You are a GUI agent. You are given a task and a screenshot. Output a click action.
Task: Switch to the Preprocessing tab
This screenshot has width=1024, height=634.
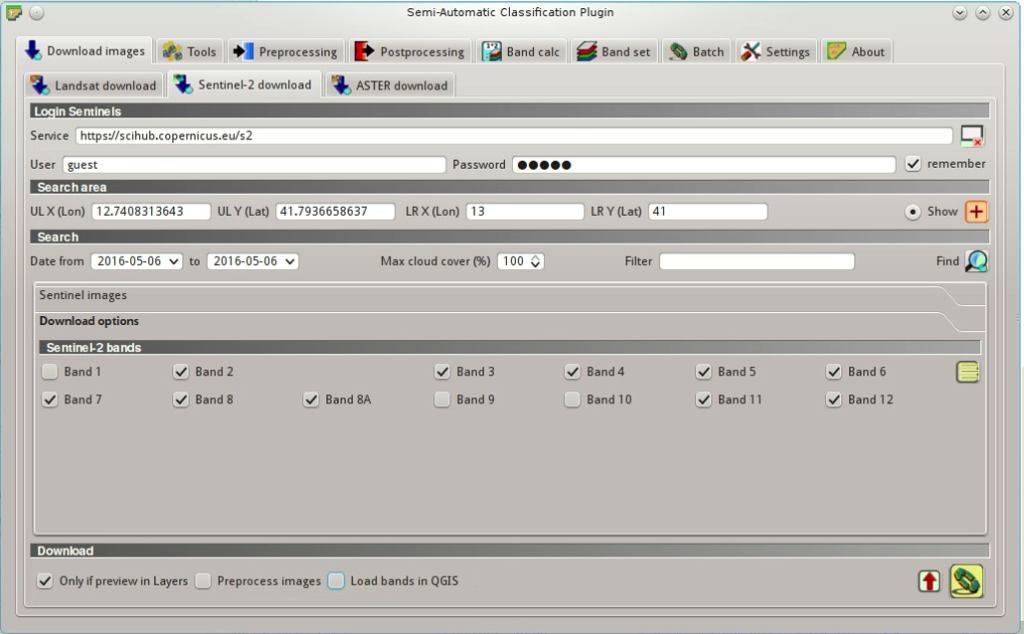[x=285, y=52]
